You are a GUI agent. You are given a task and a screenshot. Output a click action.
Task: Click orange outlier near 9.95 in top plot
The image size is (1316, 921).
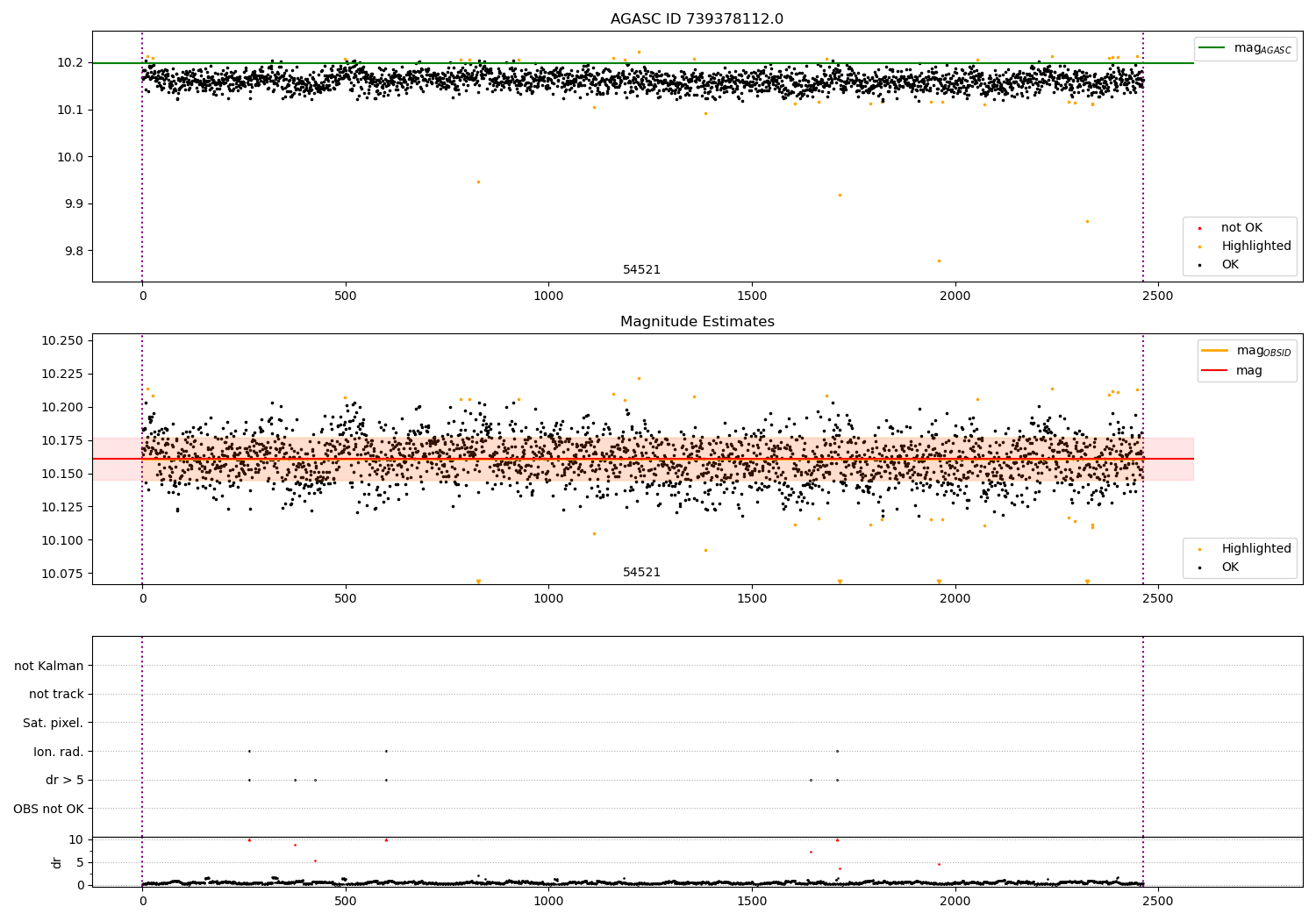click(478, 182)
